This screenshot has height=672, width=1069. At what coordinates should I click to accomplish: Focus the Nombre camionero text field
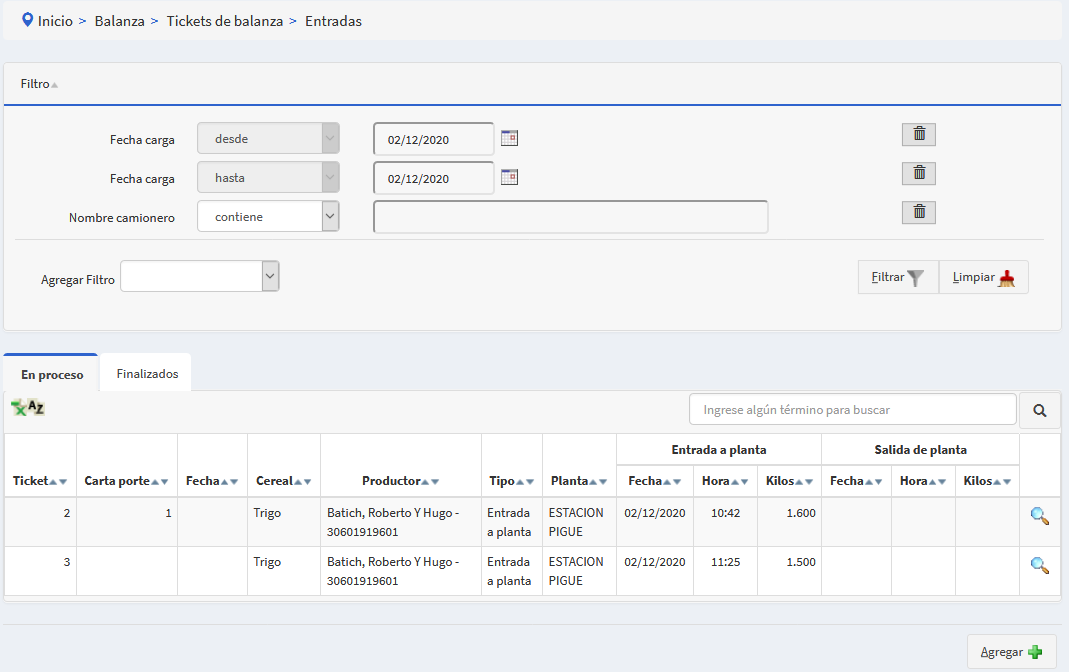pyautogui.click(x=570, y=217)
